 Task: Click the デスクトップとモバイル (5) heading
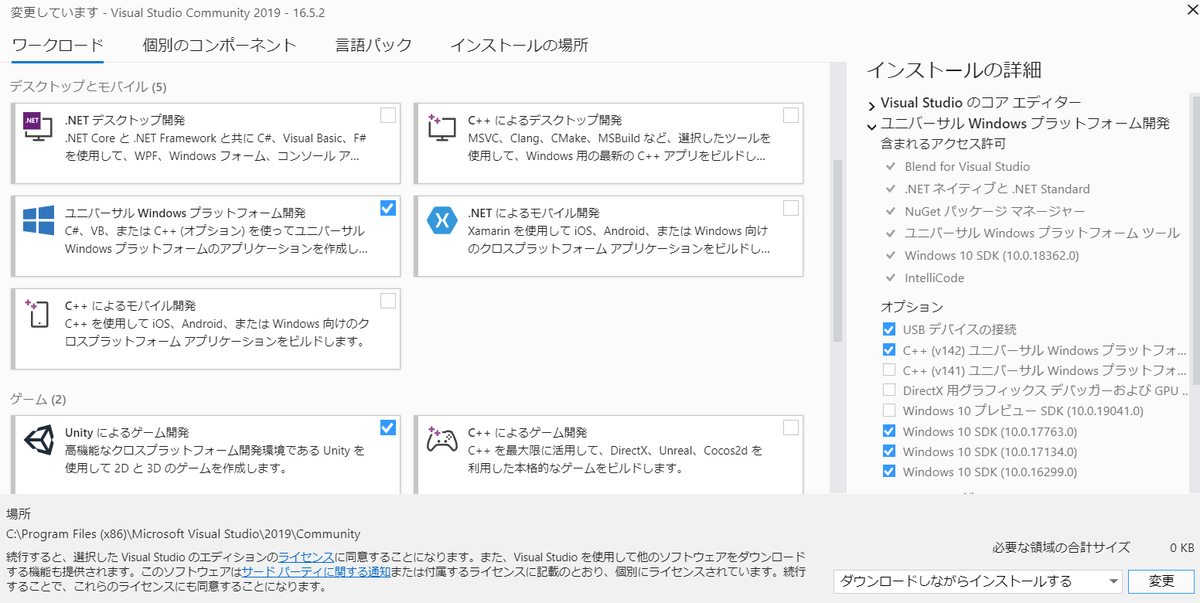(88, 87)
